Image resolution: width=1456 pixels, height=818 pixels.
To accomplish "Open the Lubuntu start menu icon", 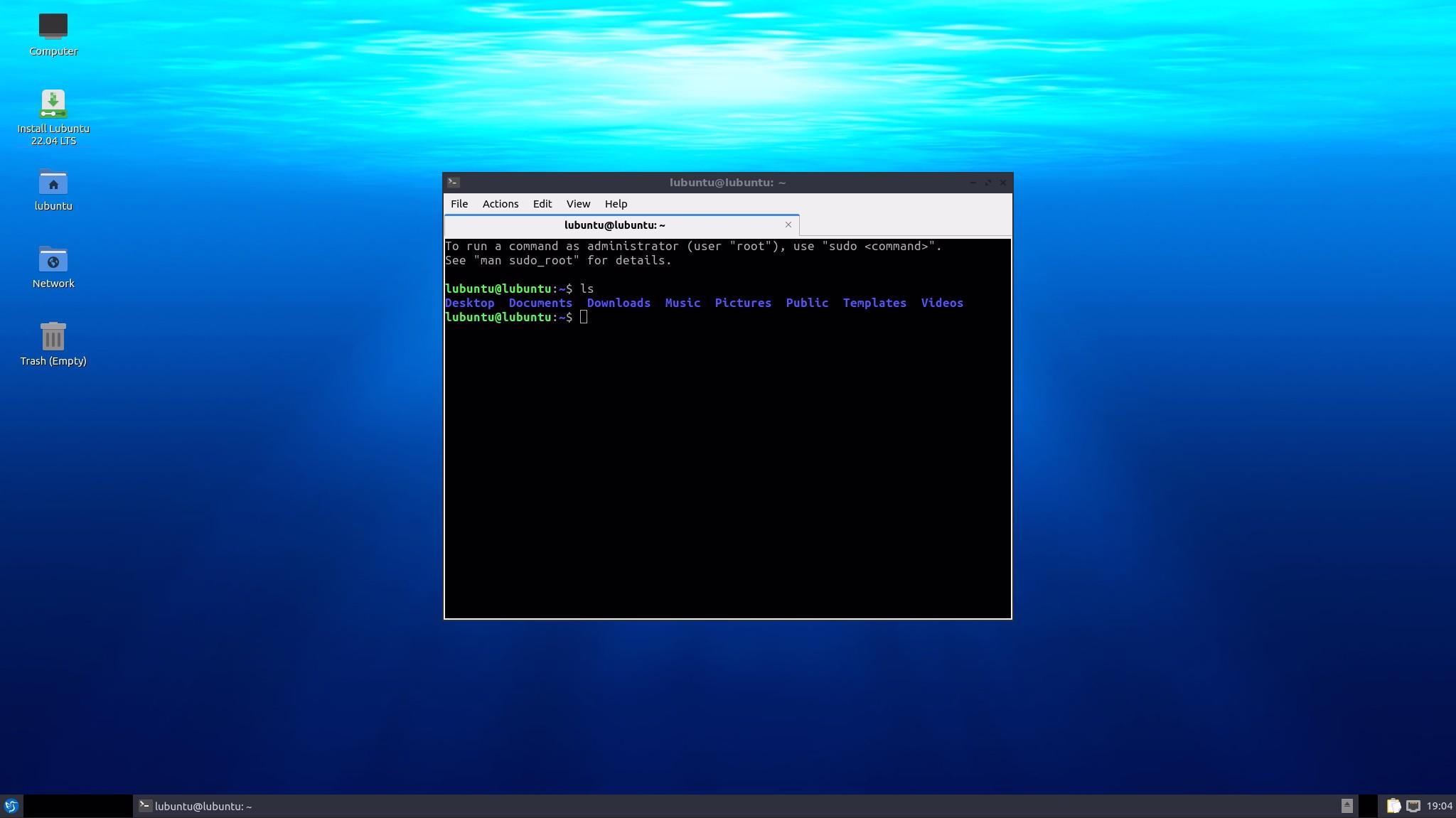I will click(x=11, y=806).
